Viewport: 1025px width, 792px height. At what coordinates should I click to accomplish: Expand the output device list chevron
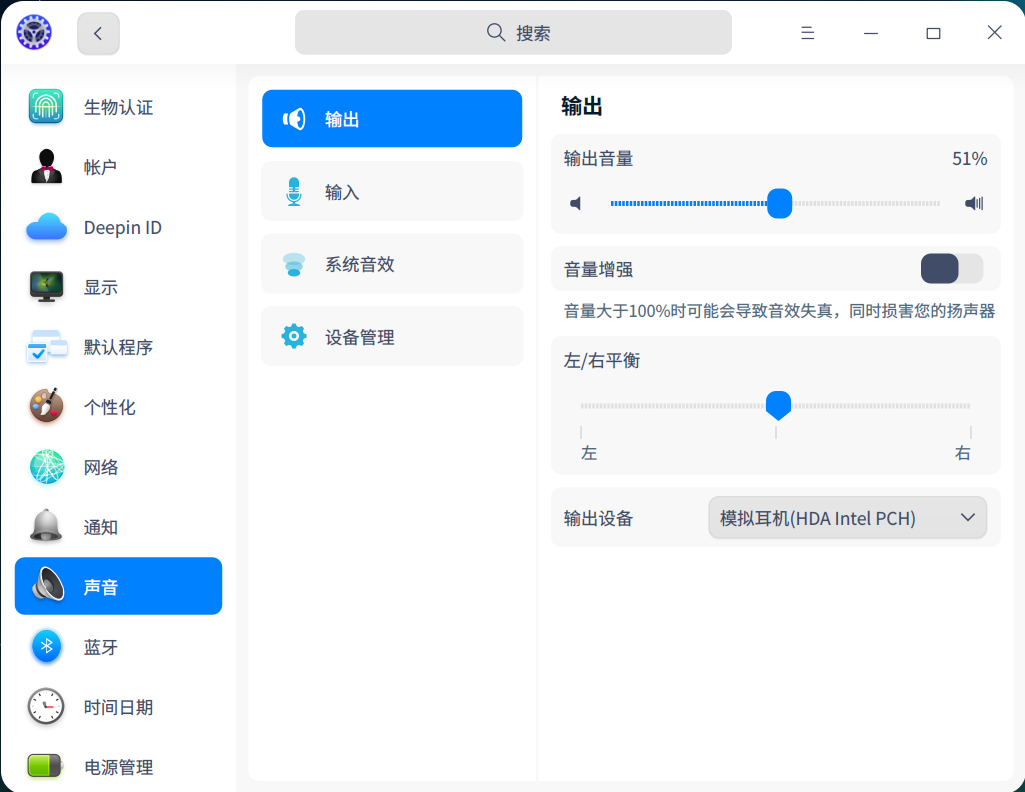coord(966,517)
